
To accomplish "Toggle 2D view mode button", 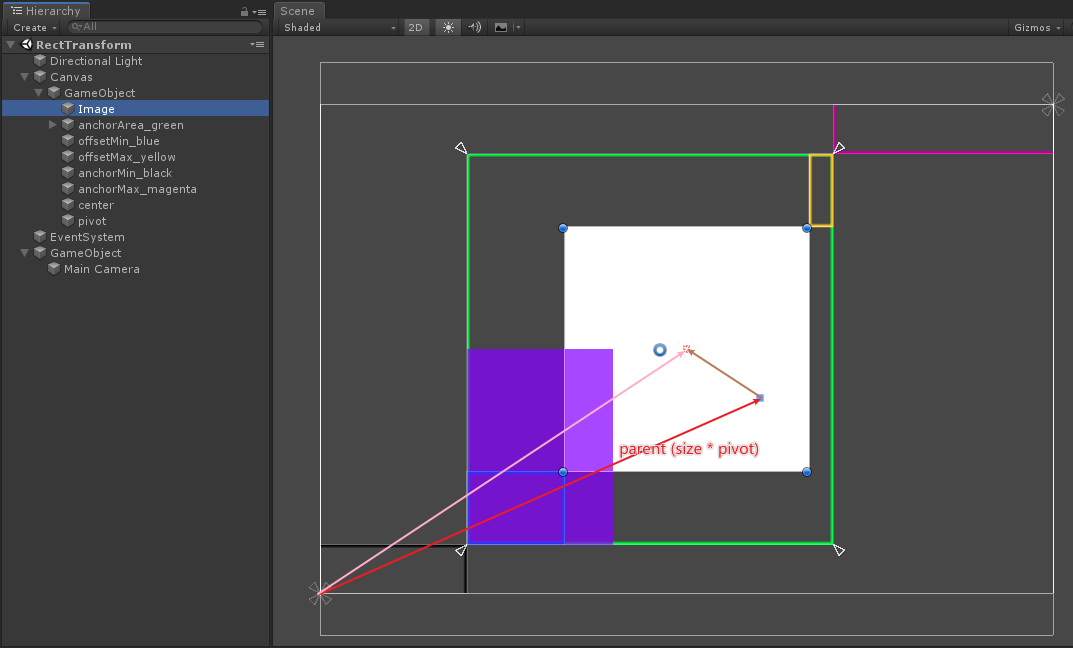I will (415, 27).
